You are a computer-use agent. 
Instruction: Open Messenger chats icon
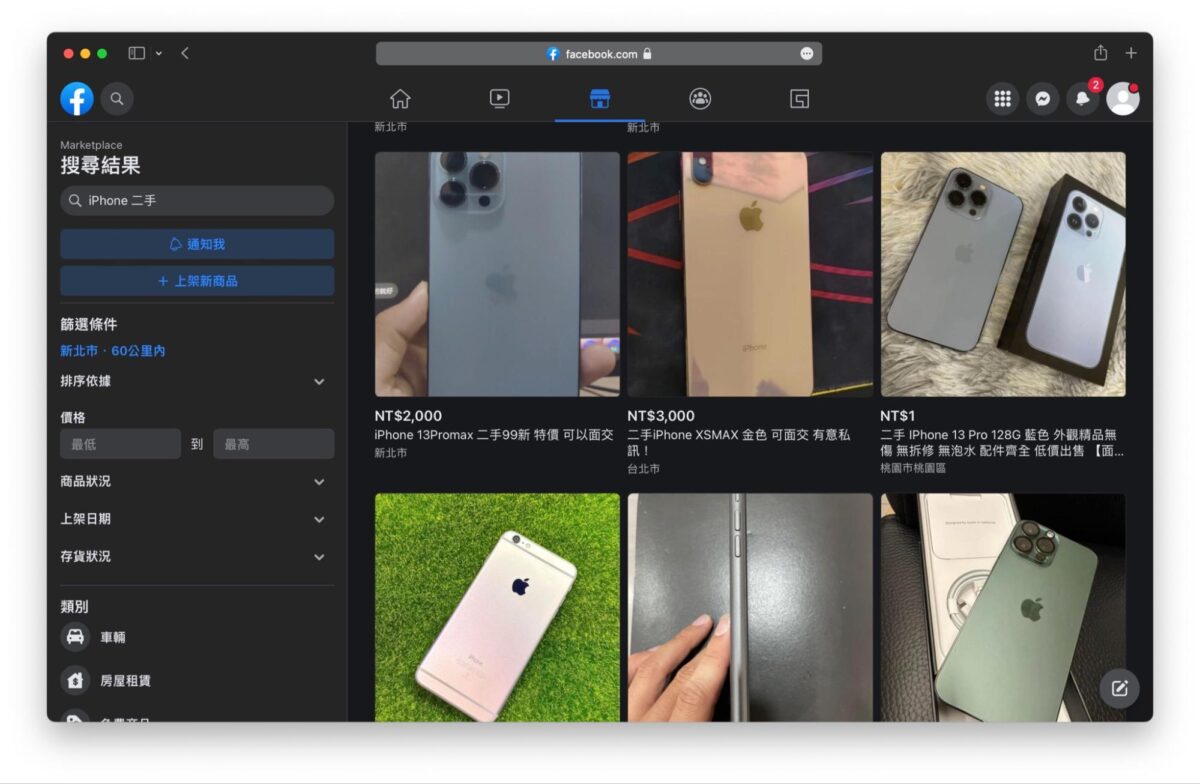1043,99
